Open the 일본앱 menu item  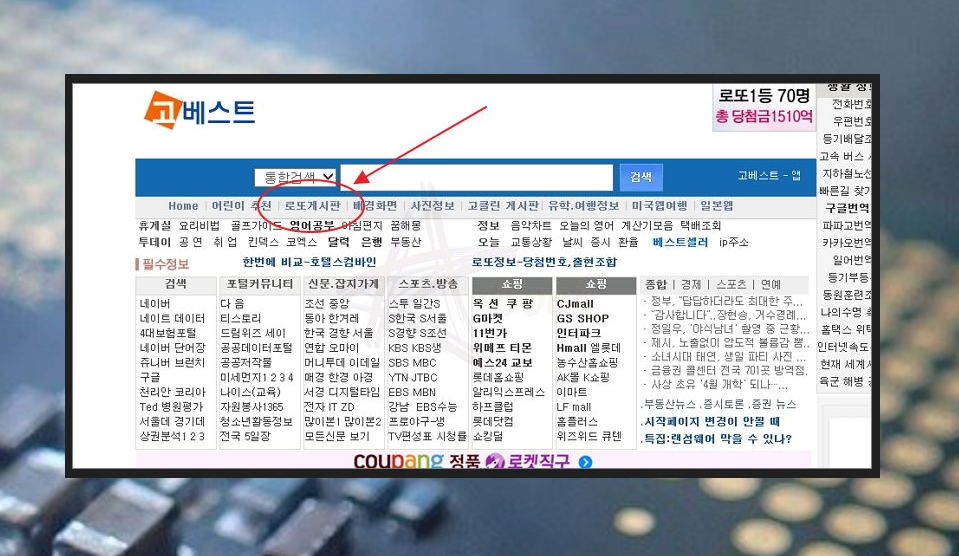(716, 206)
